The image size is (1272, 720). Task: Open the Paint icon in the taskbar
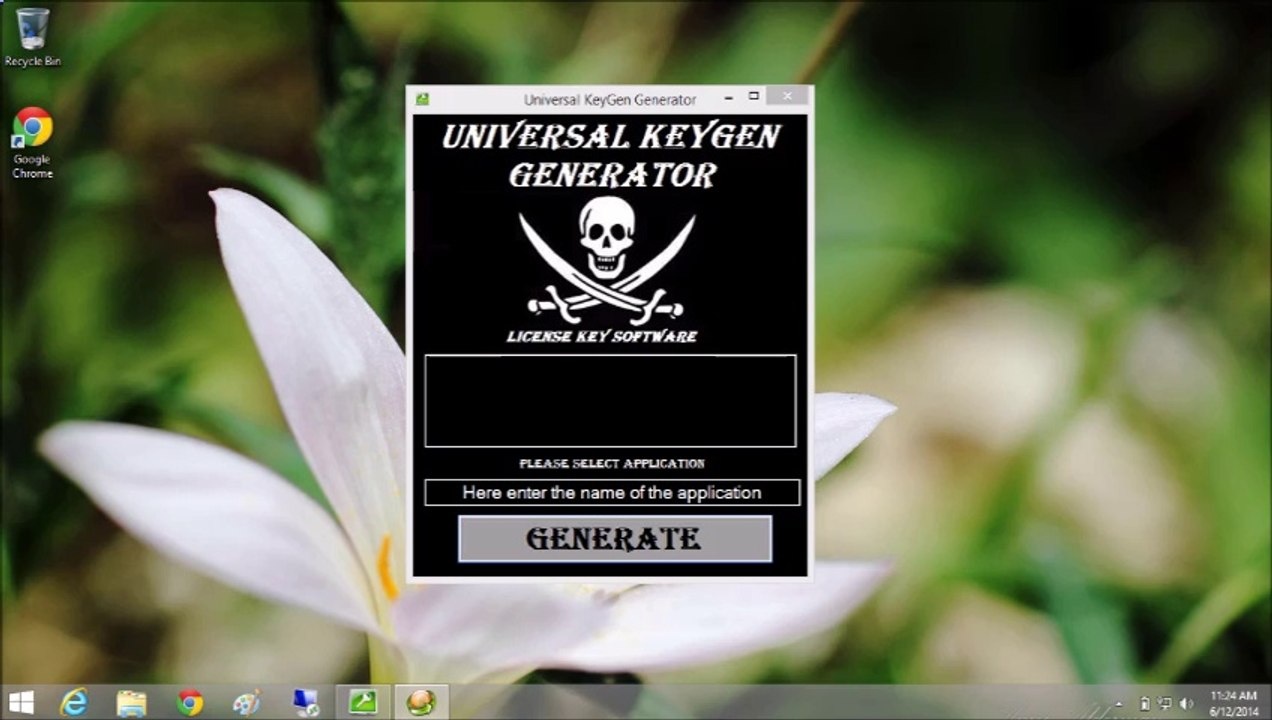247,703
